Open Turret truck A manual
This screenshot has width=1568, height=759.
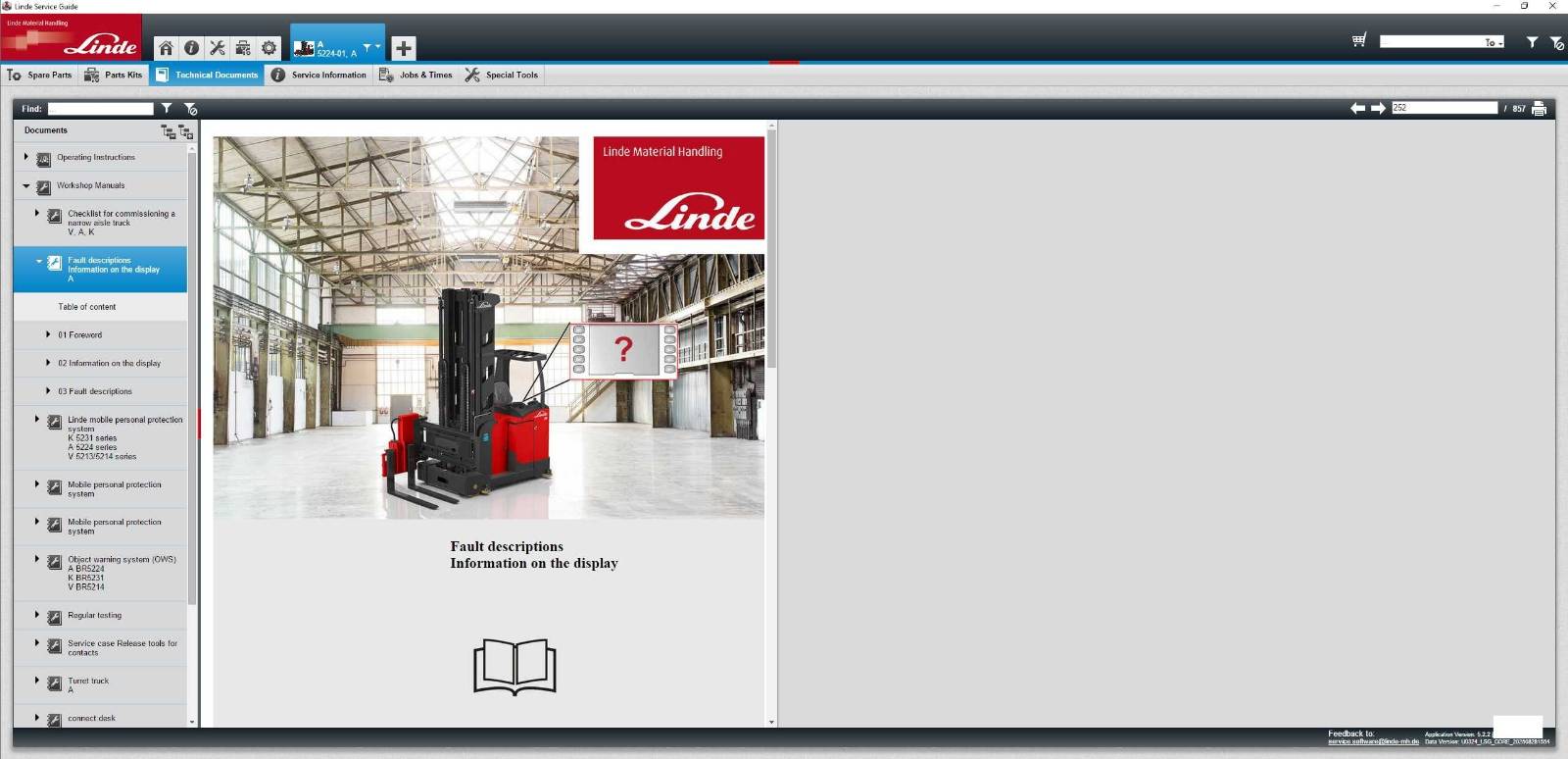[100, 685]
